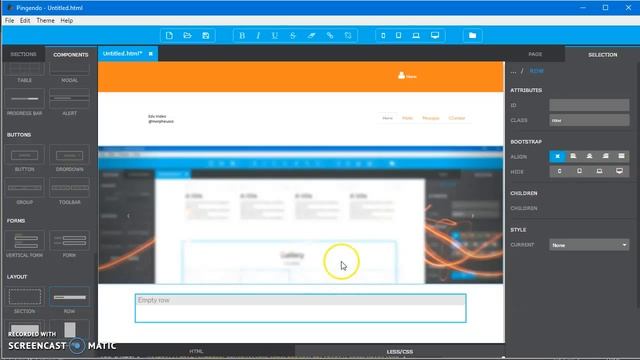Screen dimensions: 640x360
Task: Switch to the Selection tab
Action: click(602, 54)
